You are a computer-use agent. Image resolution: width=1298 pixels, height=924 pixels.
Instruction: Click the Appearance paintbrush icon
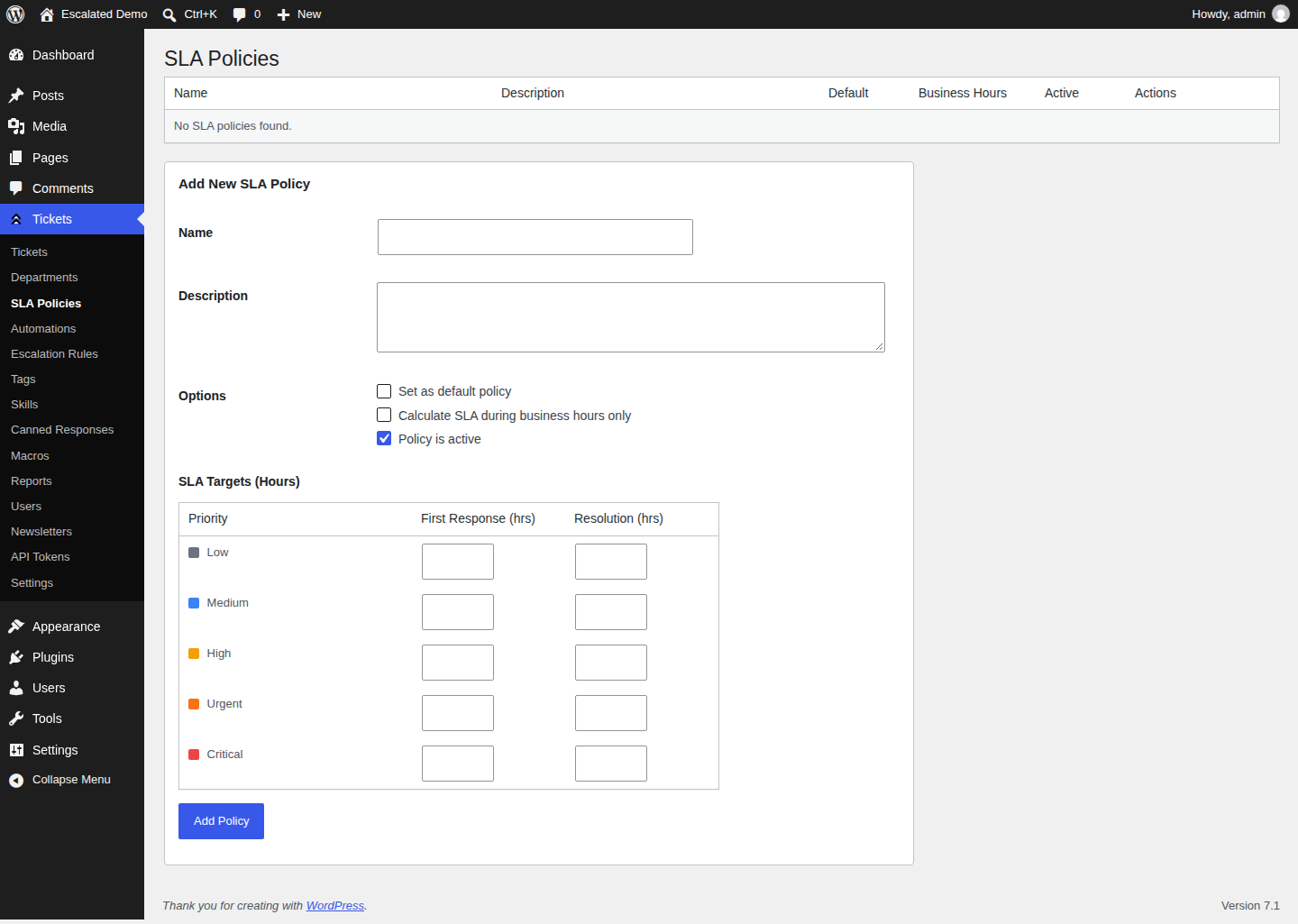16,627
